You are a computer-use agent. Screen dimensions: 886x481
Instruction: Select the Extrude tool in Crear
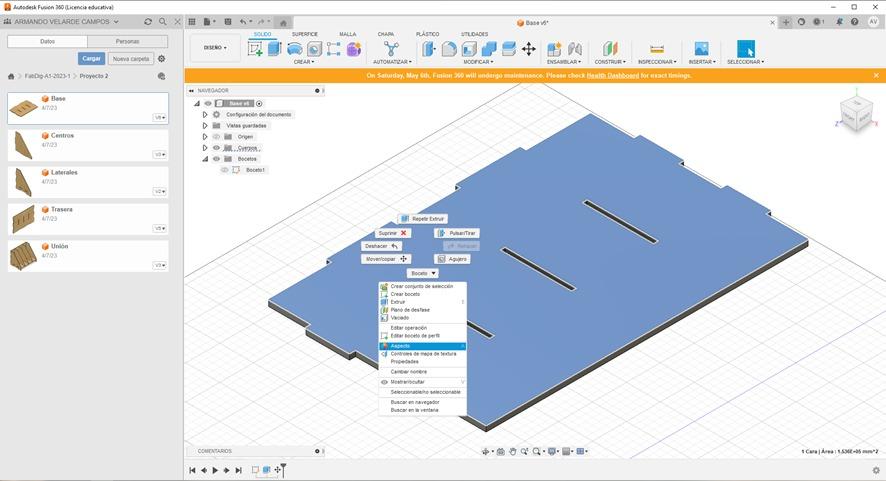275,49
